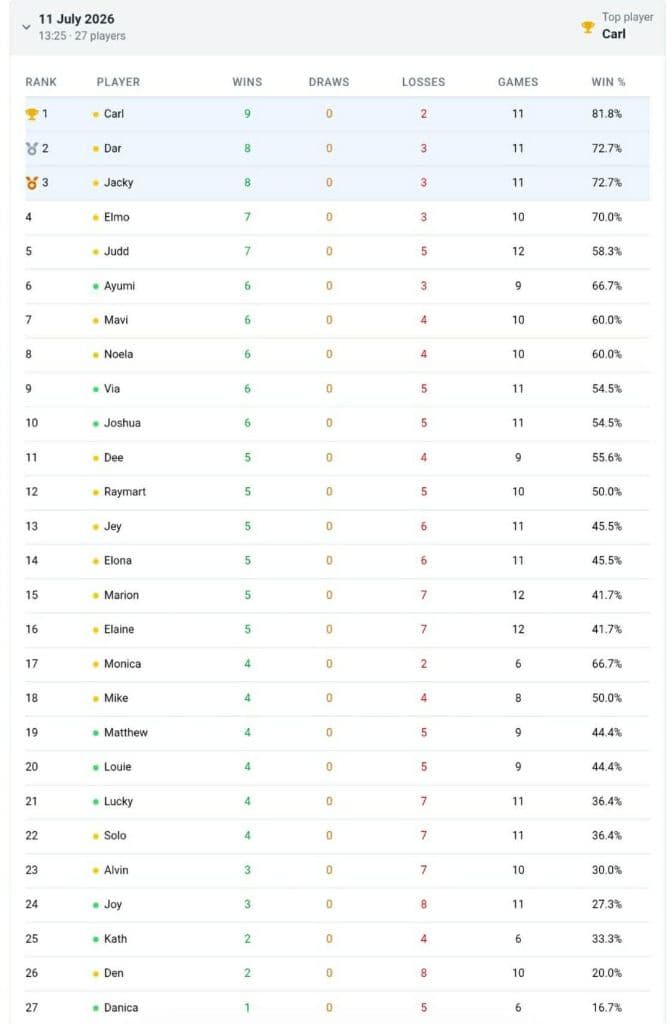Image resolution: width=671 pixels, height=1024 pixels.
Task: Select player name Monica
Action: (122, 664)
